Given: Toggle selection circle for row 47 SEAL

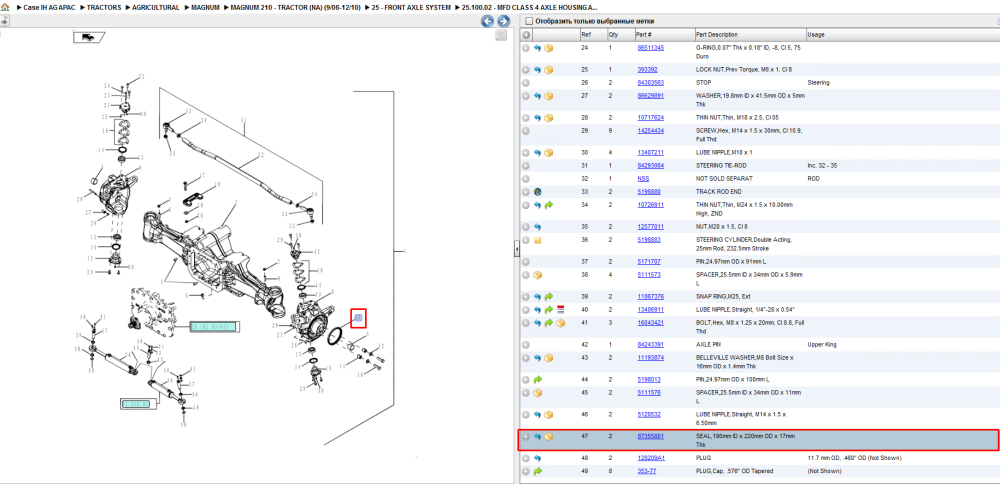Looking at the screenshot, I should (526, 437).
